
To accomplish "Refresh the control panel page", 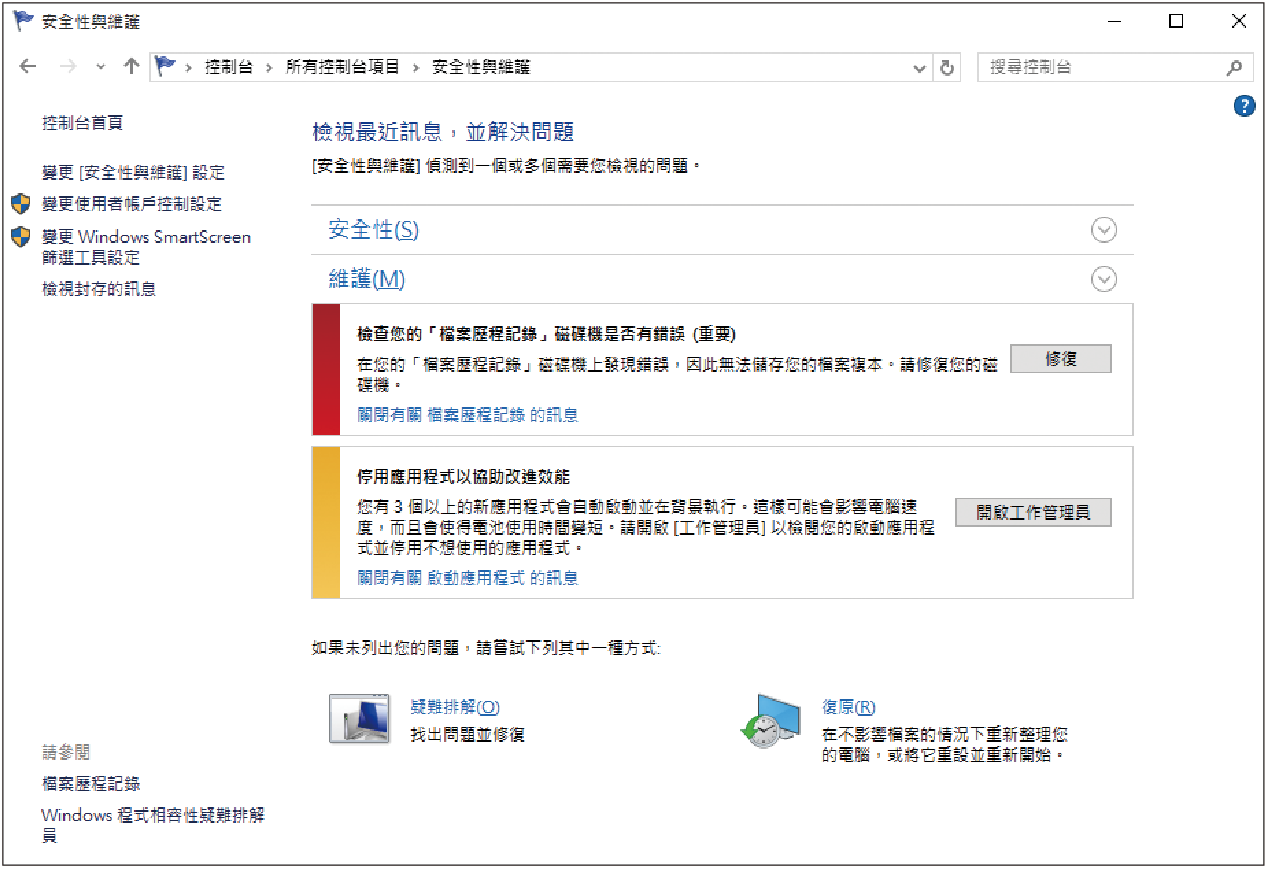I will tap(946, 68).
